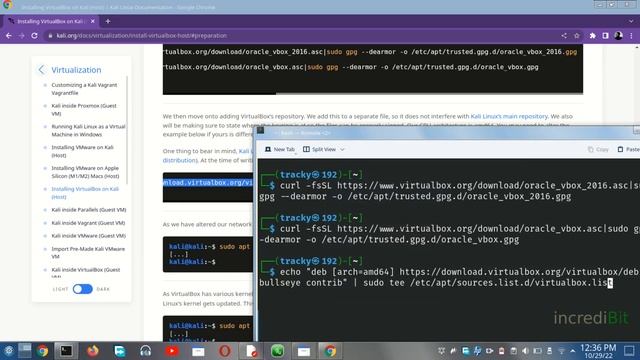Viewport: 640px width, 360px height.
Task: Open the clock showing 12:36 PM
Action: [x=598, y=351]
